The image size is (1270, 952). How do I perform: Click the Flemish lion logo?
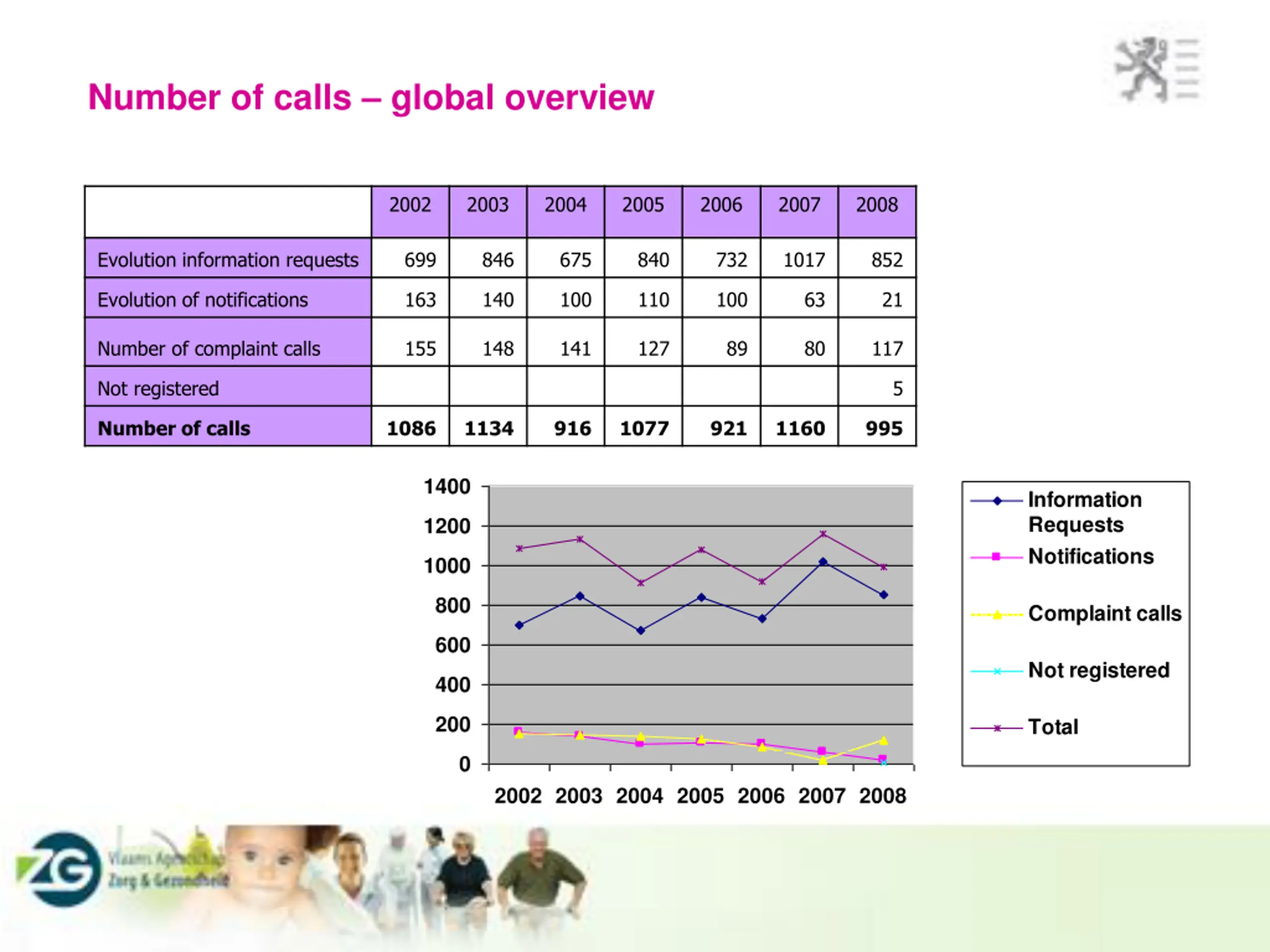[x=1143, y=69]
